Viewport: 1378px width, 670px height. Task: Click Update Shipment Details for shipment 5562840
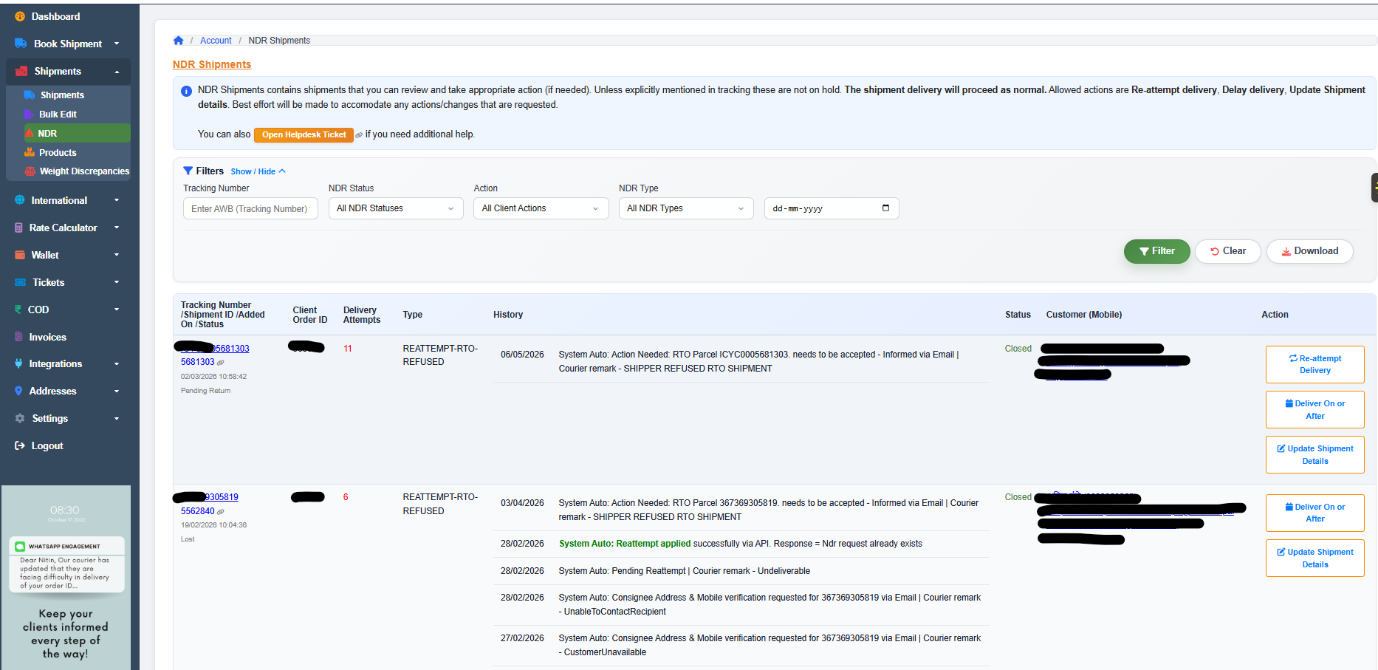pyautogui.click(x=1315, y=558)
